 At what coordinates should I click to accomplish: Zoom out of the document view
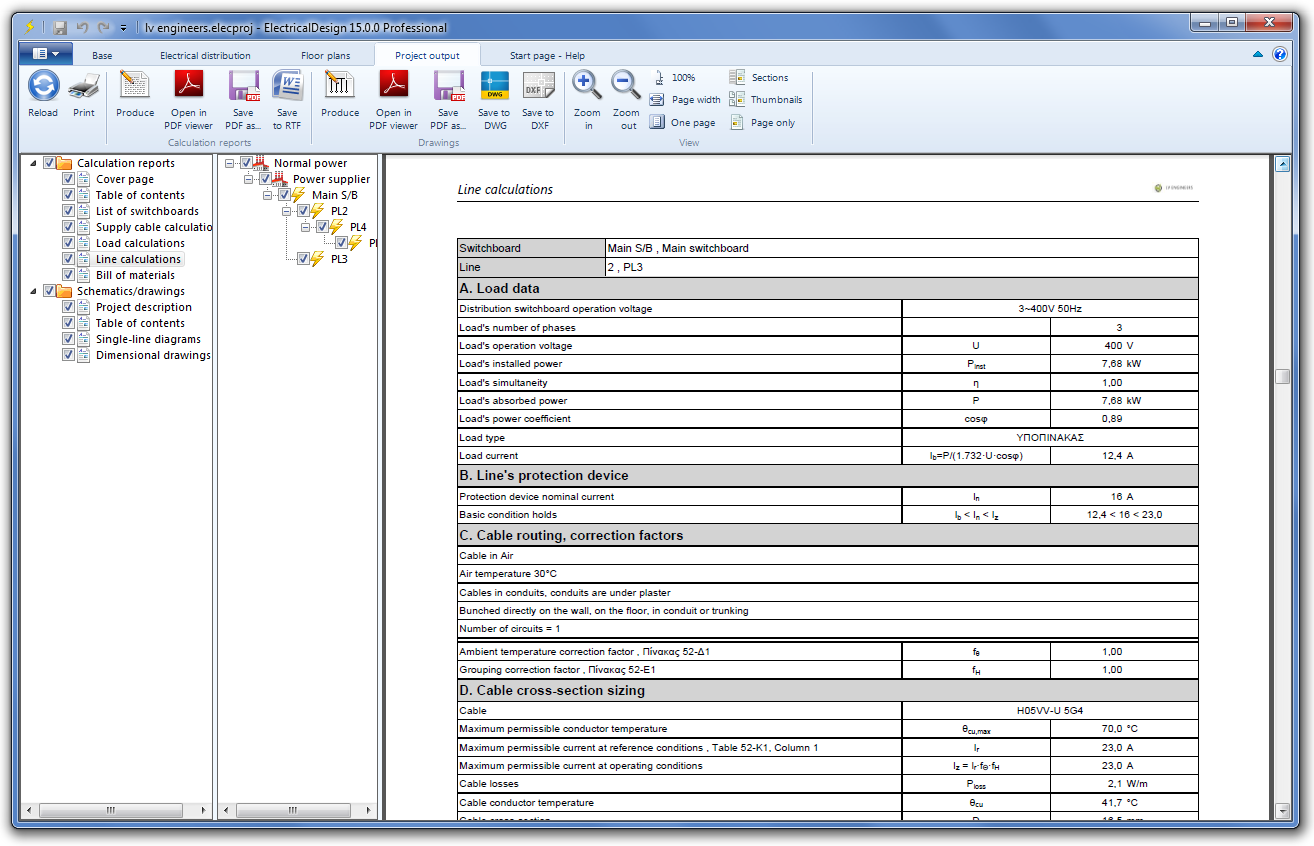point(626,87)
